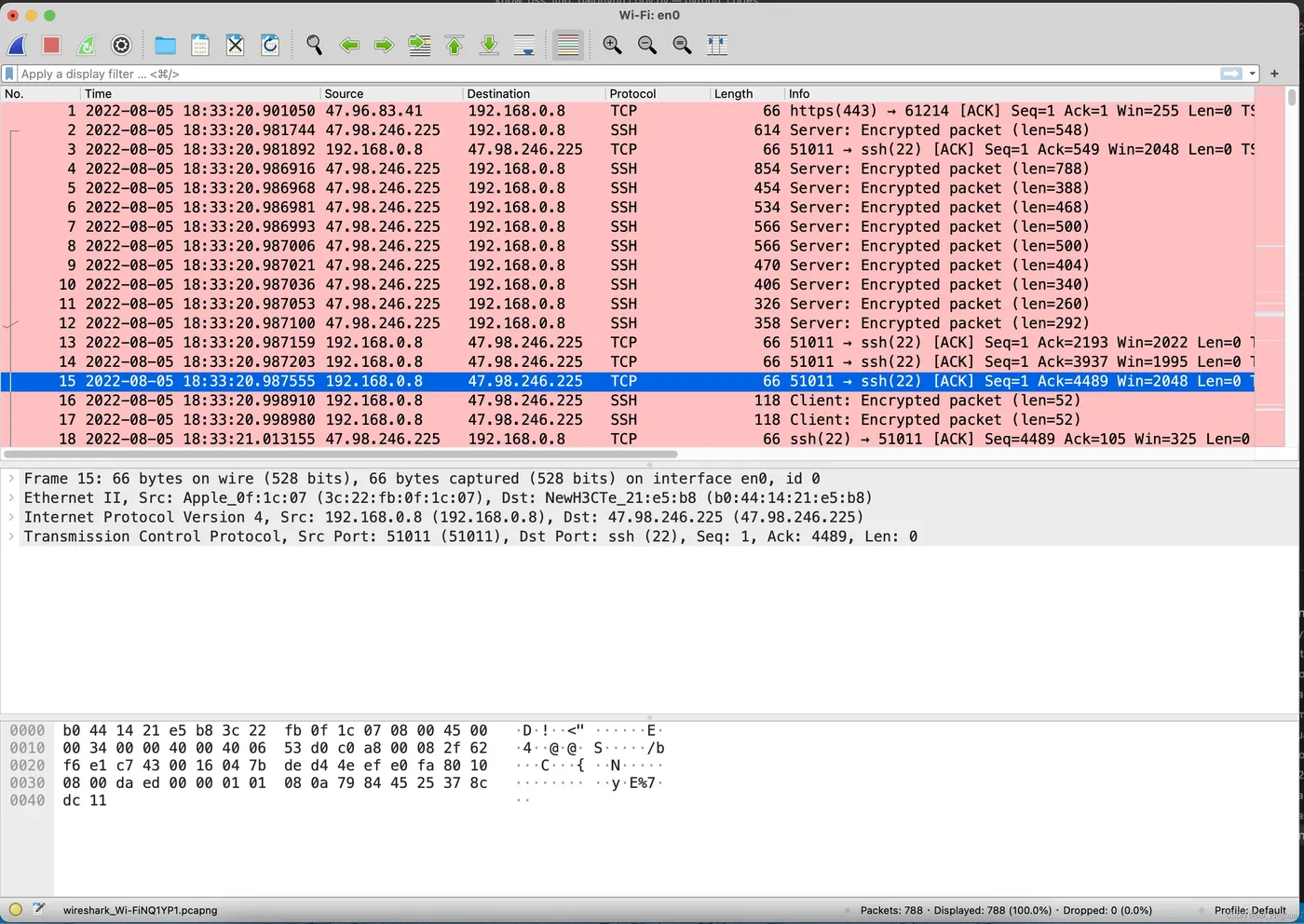Sort by the Info column header

click(1019, 93)
